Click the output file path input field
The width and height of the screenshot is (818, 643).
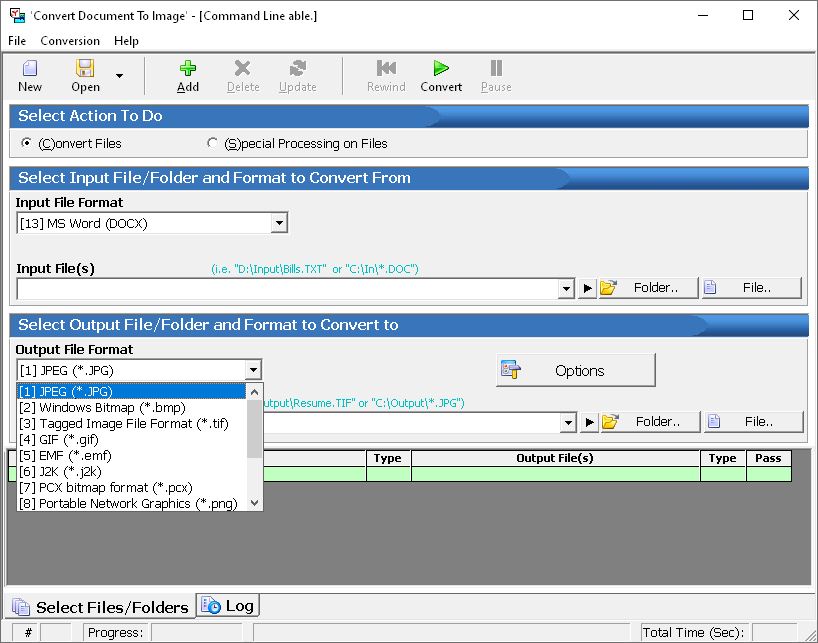click(412, 422)
